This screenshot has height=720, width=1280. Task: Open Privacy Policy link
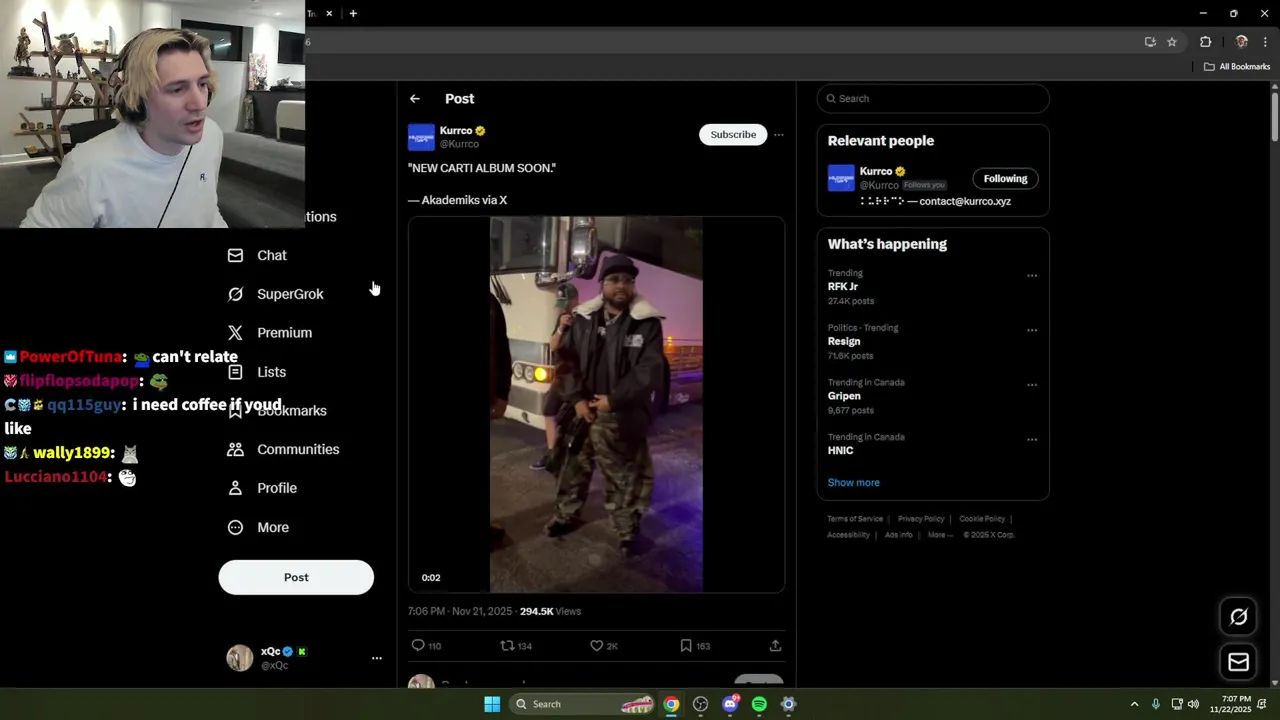click(x=921, y=519)
